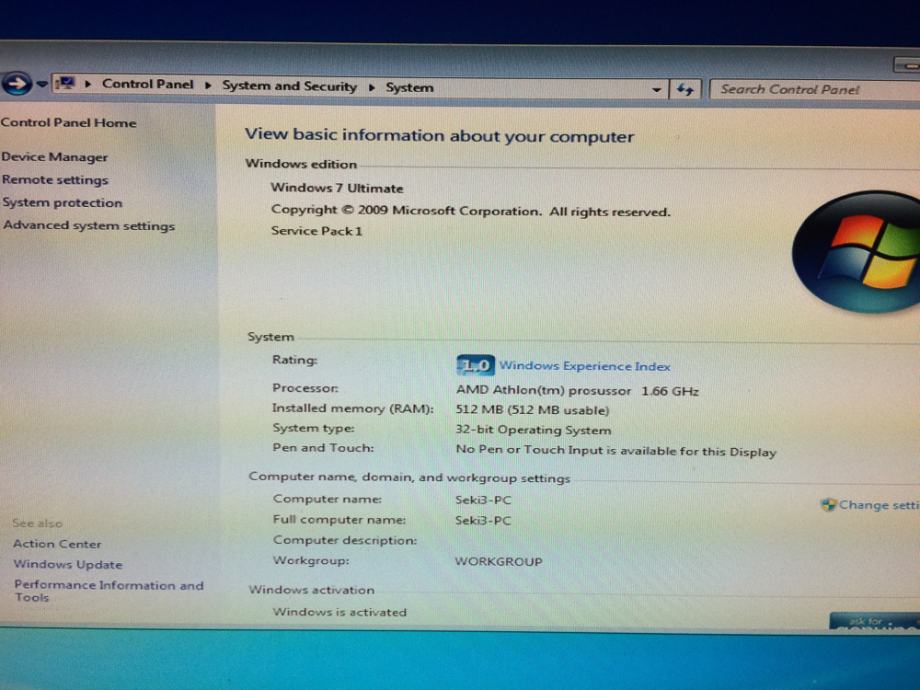Image resolution: width=920 pixels, height=690 pixels.
Task: Open Device Manager from the sidebar
Action: pyautogui.click(x=55, y=157)
